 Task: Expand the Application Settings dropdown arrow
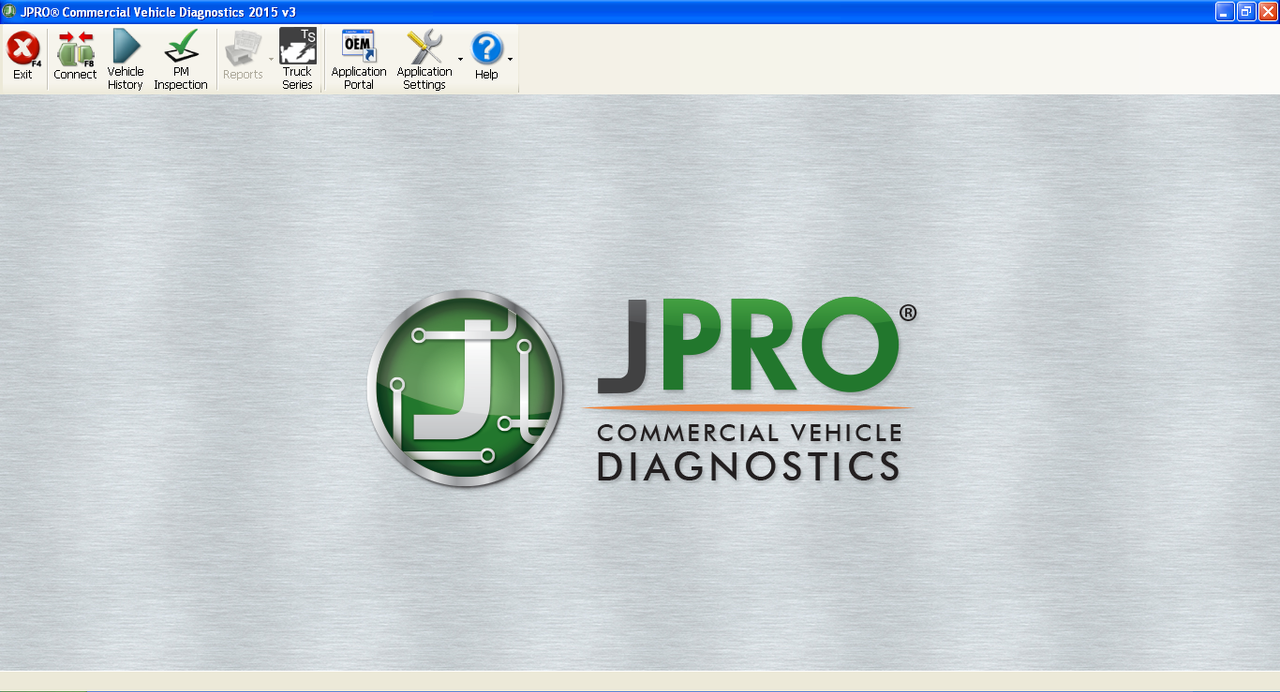tap(461, 60)
